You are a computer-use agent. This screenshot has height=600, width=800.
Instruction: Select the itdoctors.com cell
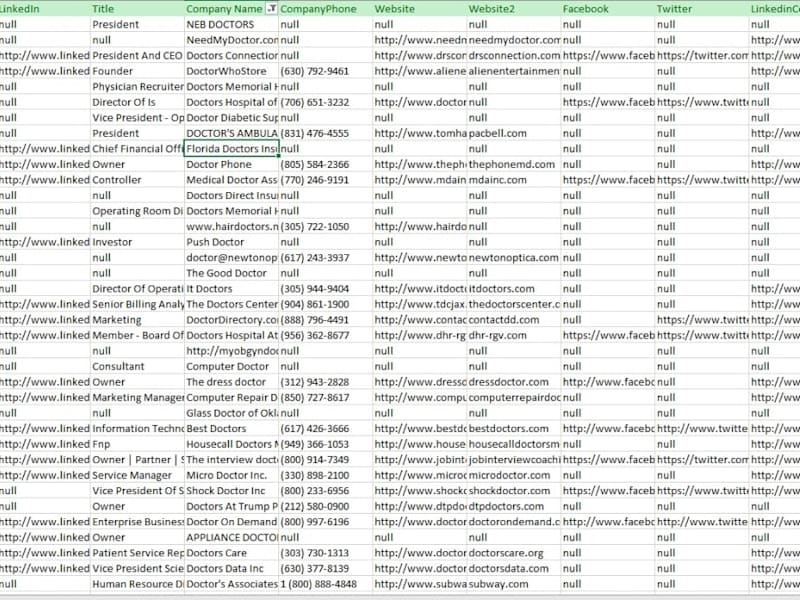click(x=514, y=289)
